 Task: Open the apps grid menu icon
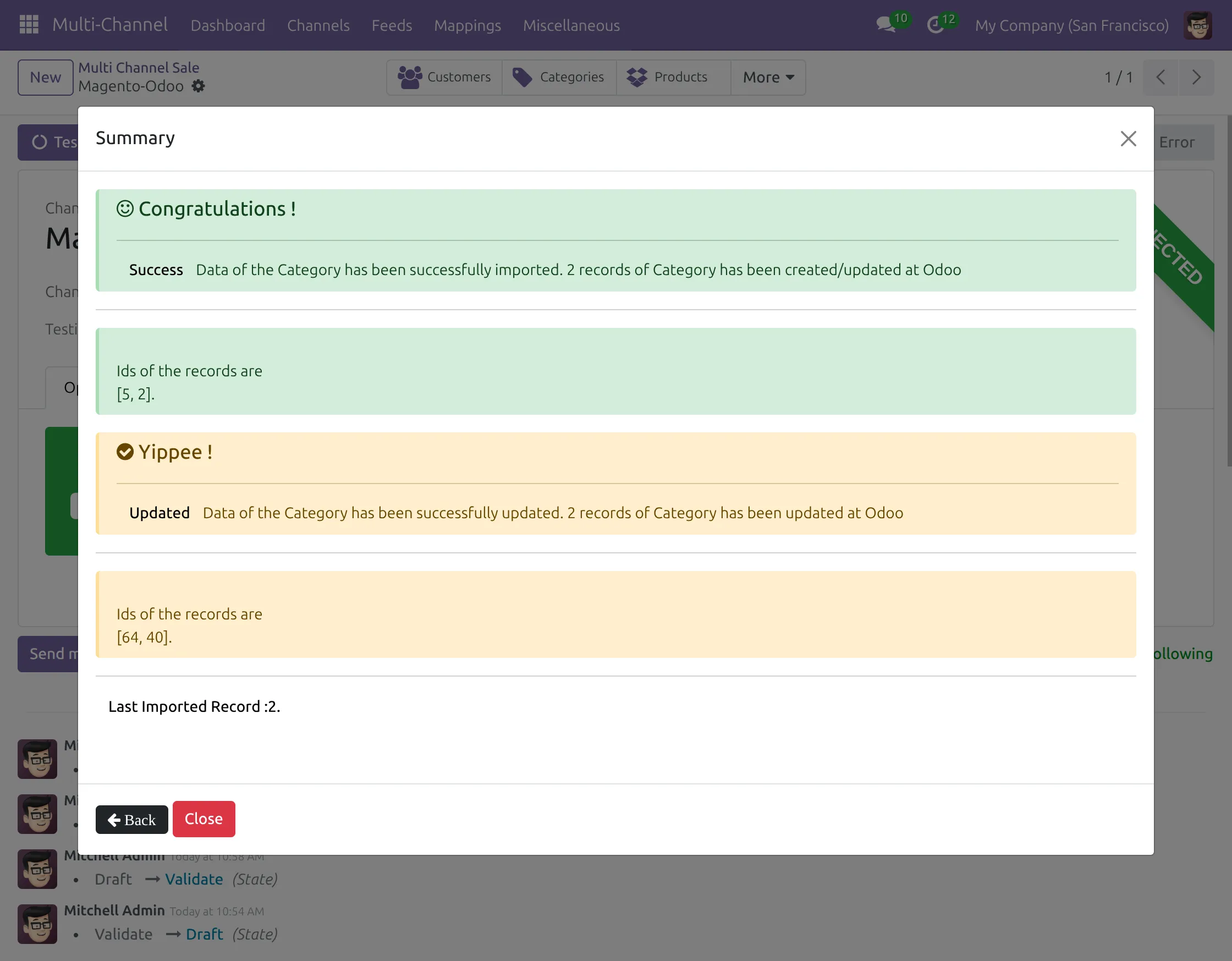(x=29, y=25)
